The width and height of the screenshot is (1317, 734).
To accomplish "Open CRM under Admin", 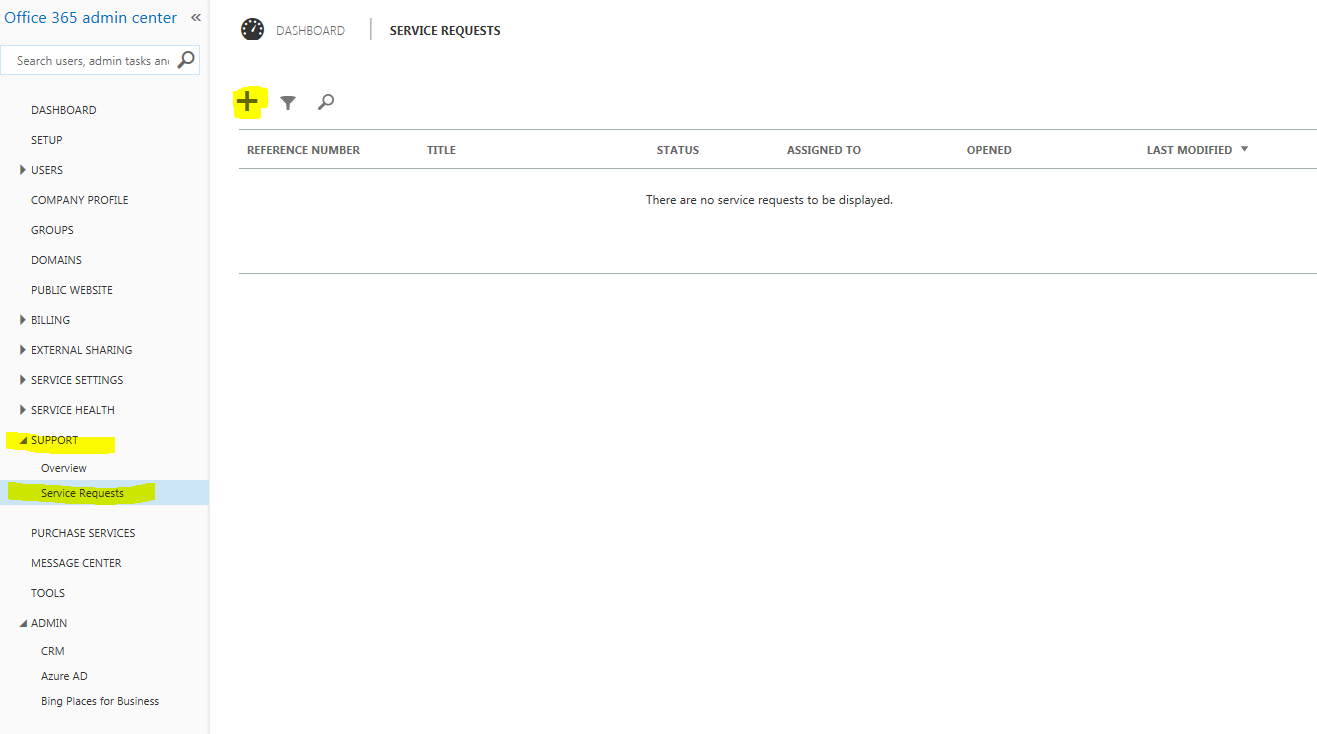I will coord(53,651).
